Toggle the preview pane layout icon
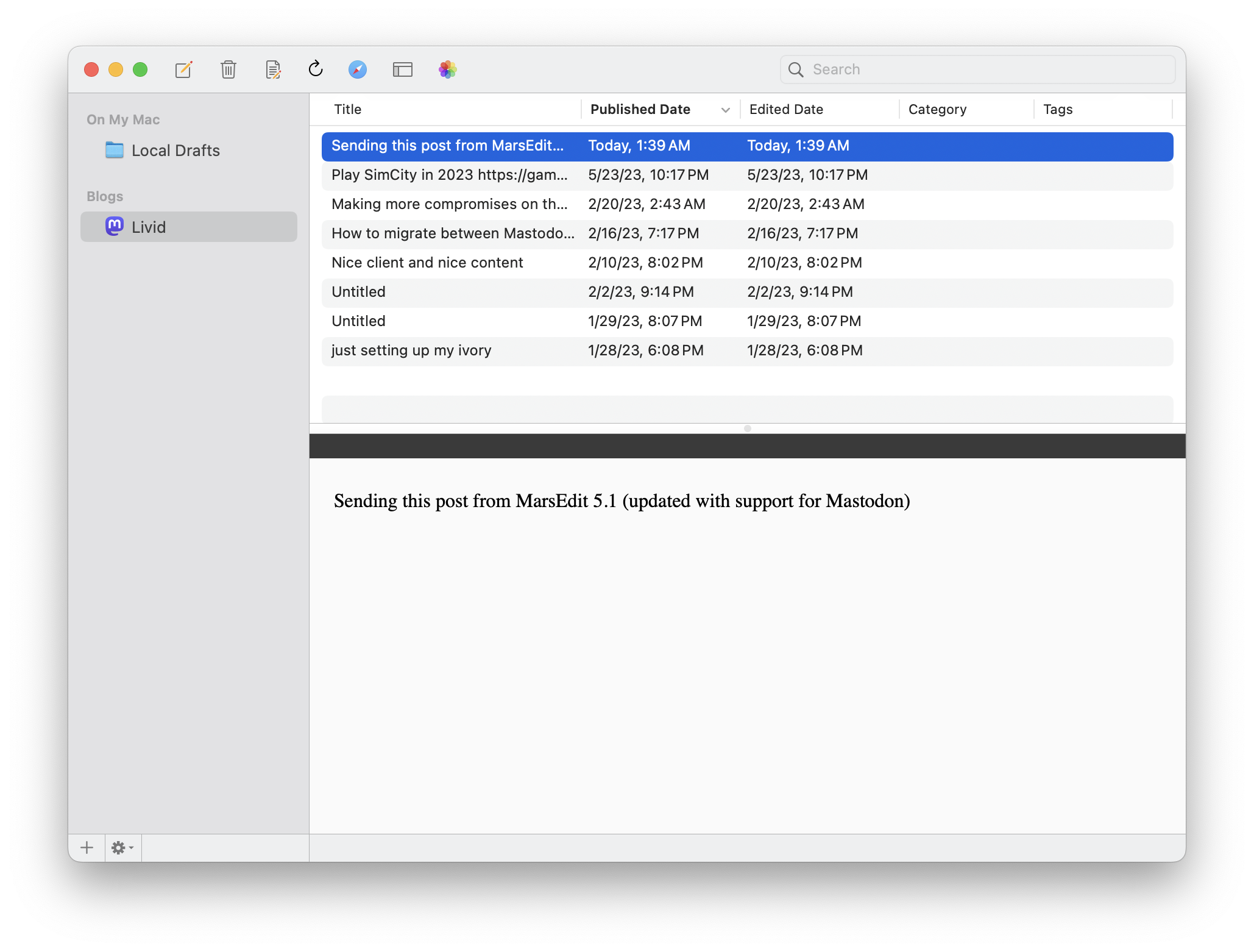Viewport: 1254px width, 952px height. click(402, 69)
